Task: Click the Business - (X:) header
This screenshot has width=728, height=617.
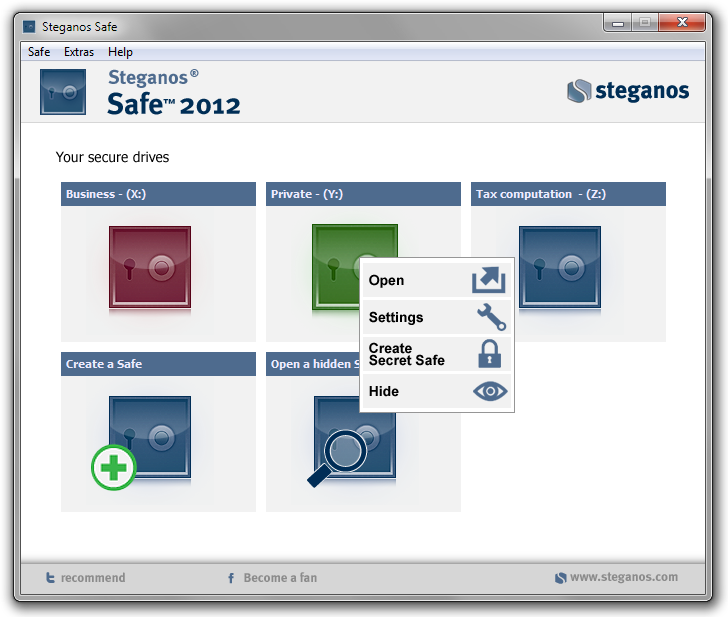Action: 158,194
